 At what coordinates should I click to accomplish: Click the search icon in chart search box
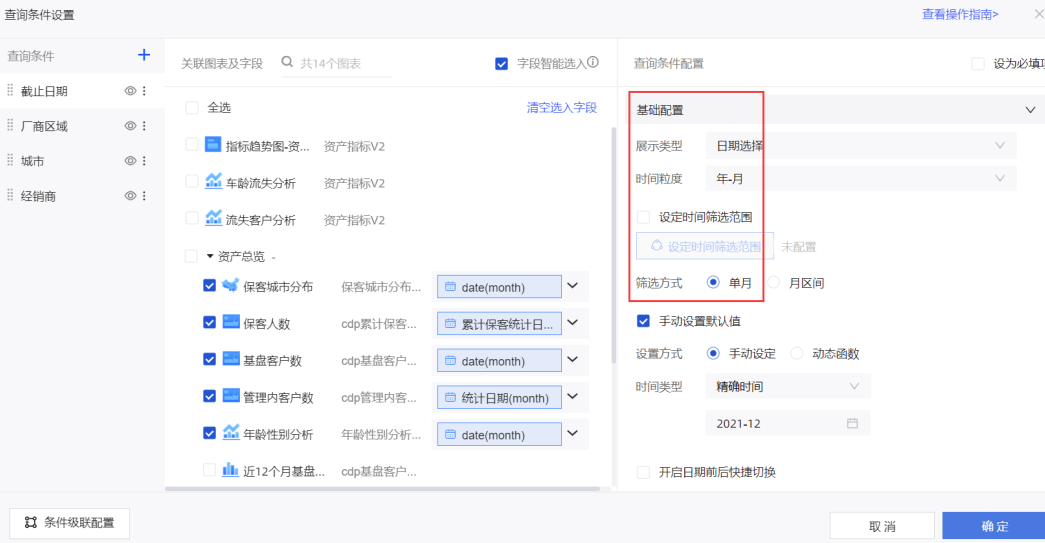click(288, 63)
